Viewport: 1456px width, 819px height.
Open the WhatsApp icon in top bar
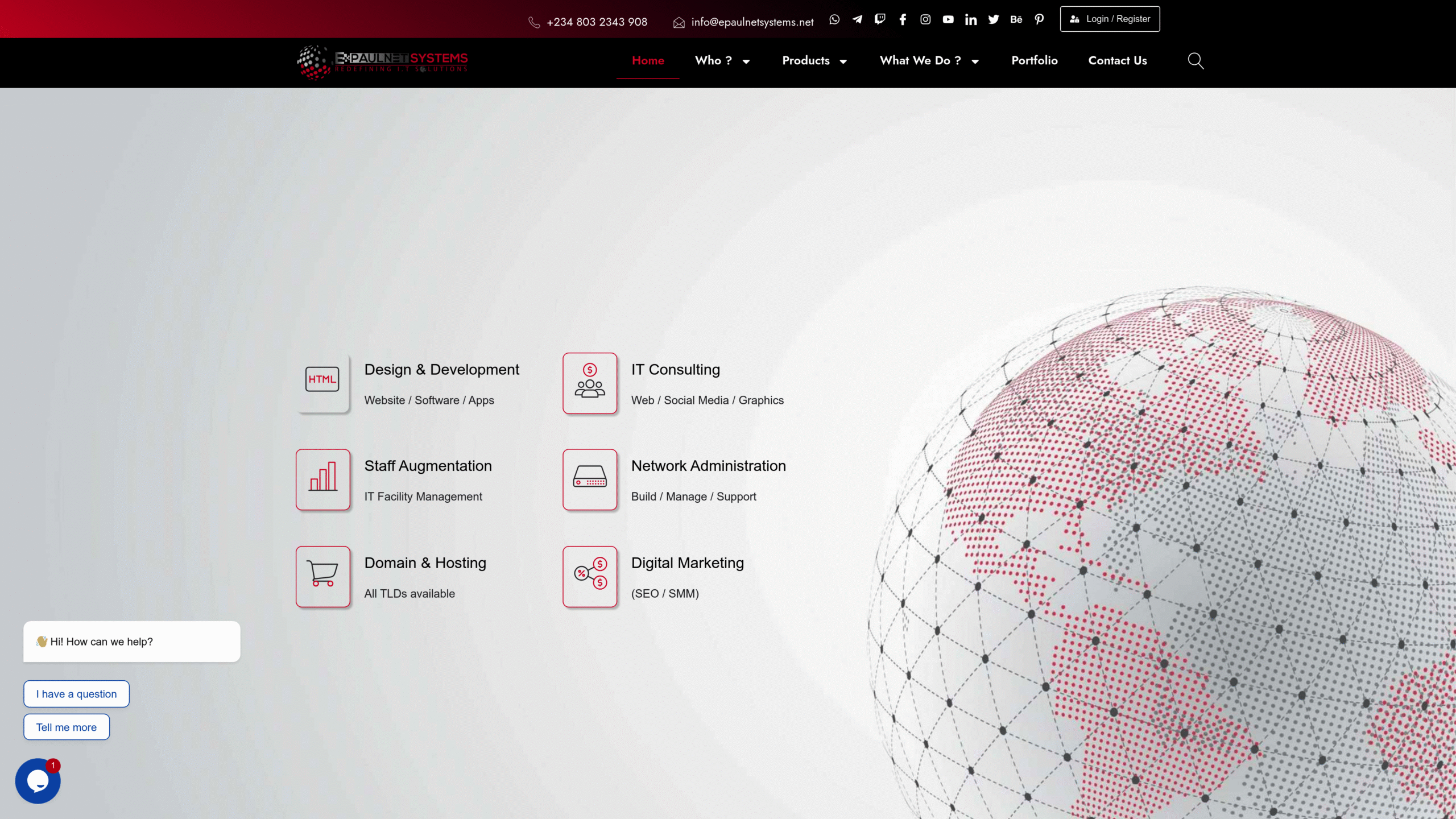(x=834, y=19)
